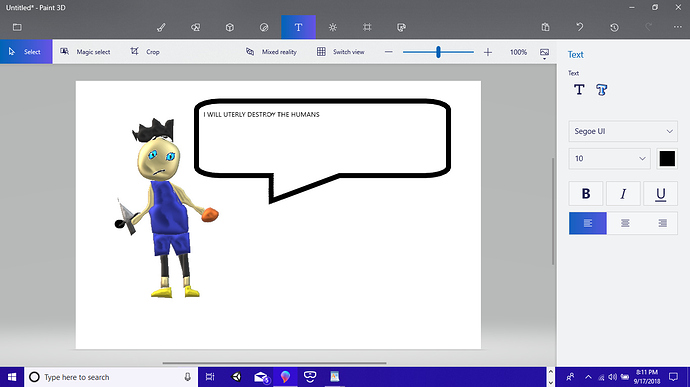Image resolution: width=690 pixels, height=387 pixels.
Task: Open the volume control
Action: coord(613,377)
